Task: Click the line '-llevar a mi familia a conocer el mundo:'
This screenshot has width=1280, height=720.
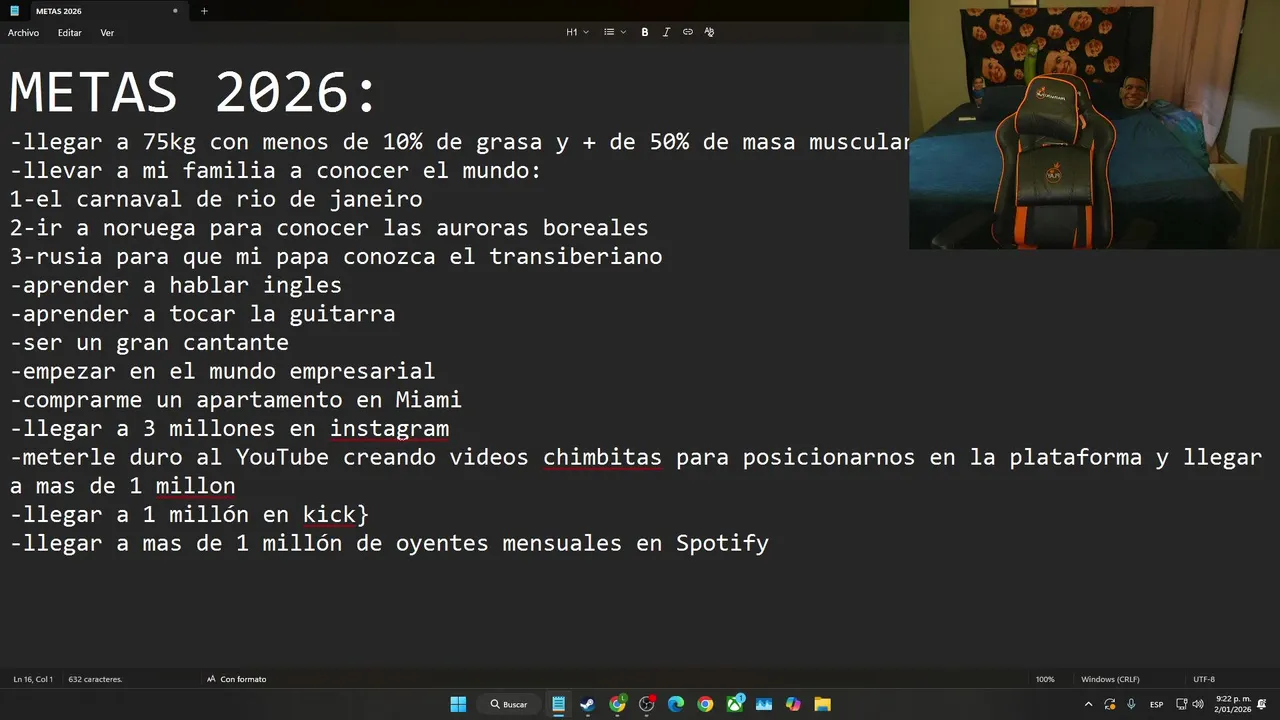Action: coord(276,170)
